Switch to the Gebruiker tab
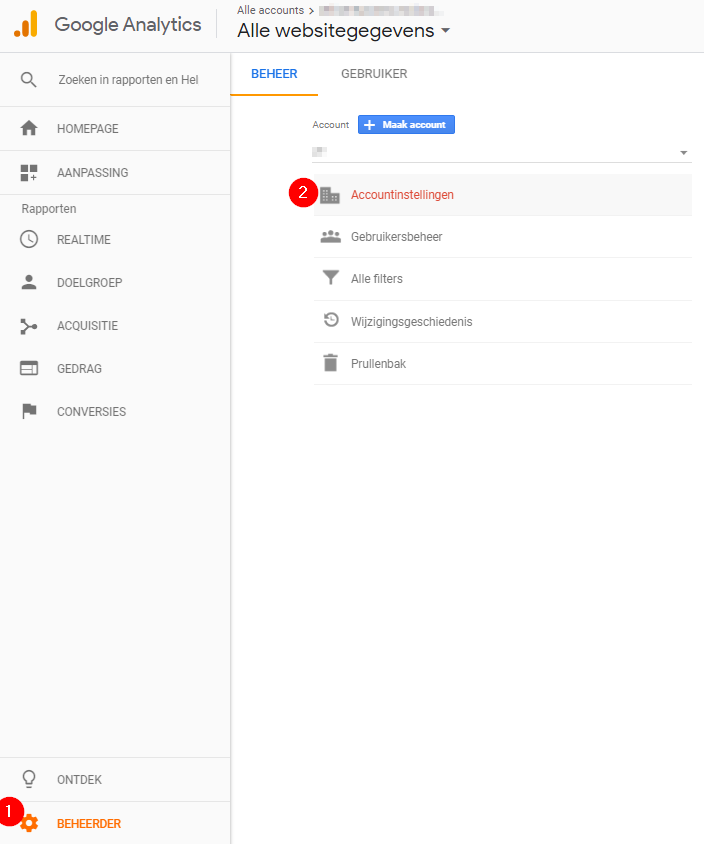The width and height of the screenshot is (704, 844). point(374,74)
